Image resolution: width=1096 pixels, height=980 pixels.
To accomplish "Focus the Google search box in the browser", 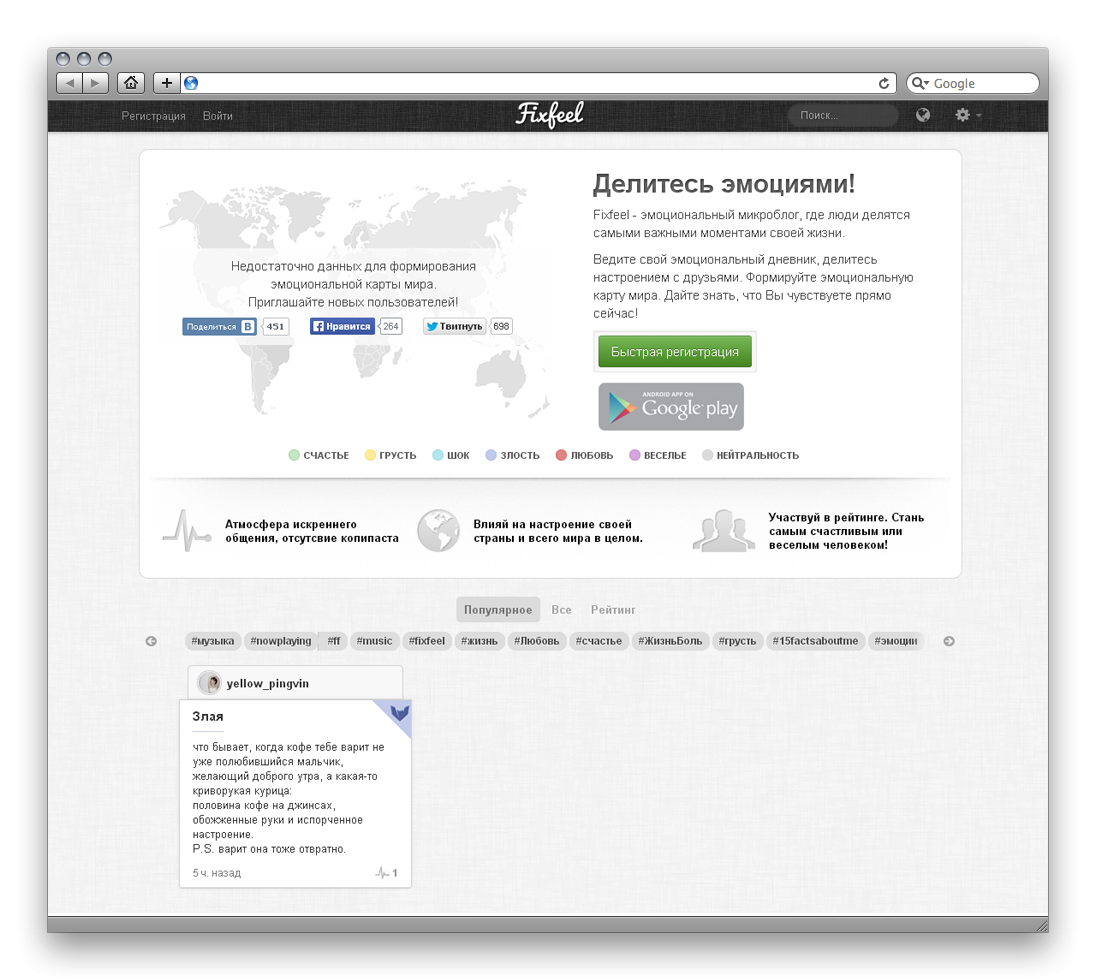I will [973, 83].
